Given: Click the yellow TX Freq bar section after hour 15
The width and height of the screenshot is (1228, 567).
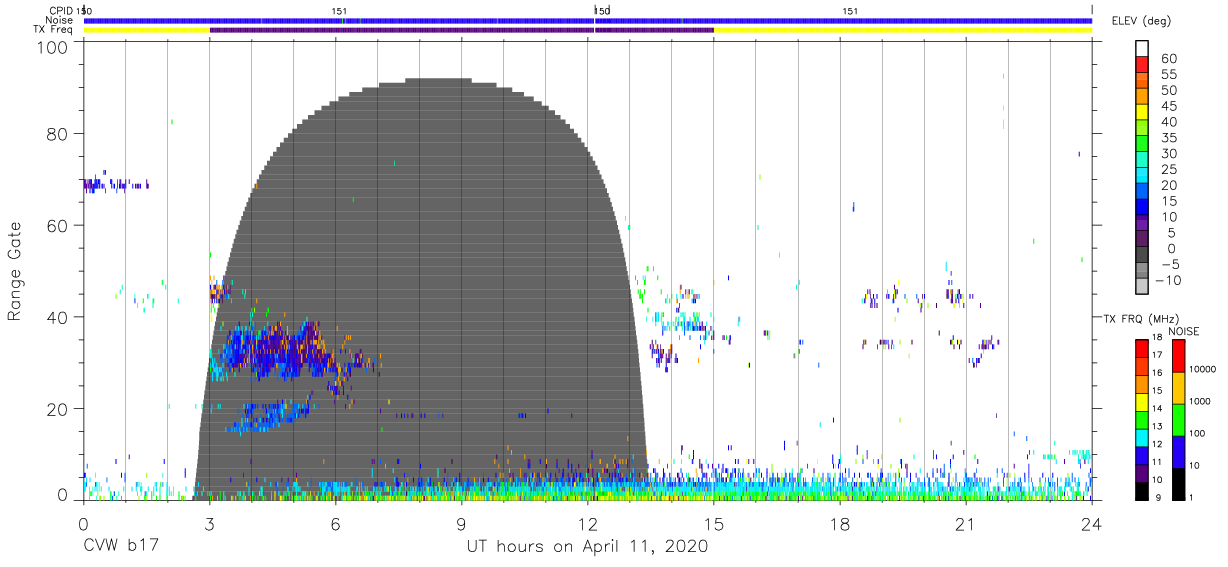Looking at the screenshot, I should tap(903, 30).
